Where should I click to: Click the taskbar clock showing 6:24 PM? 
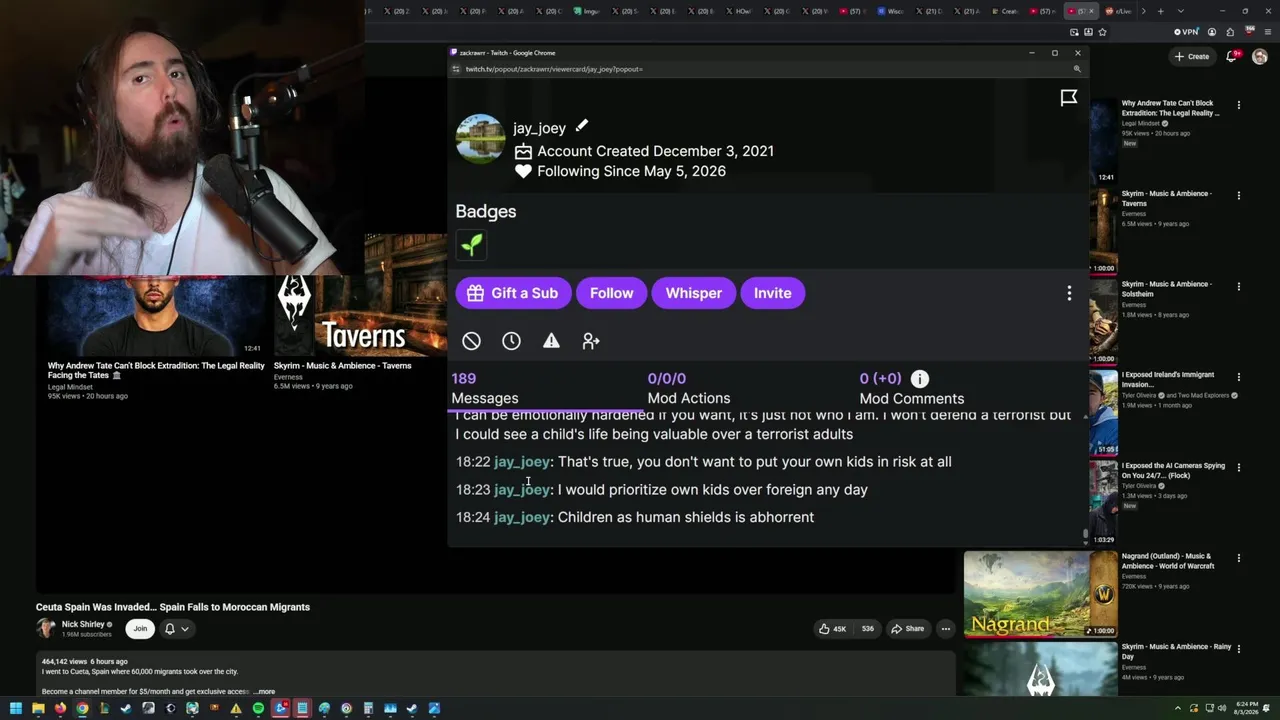[1247, 709]
